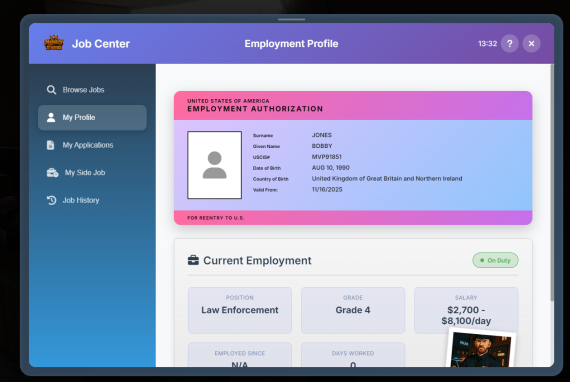570x382 pixels.
Task: View Job History page
Action: (92, 200)
